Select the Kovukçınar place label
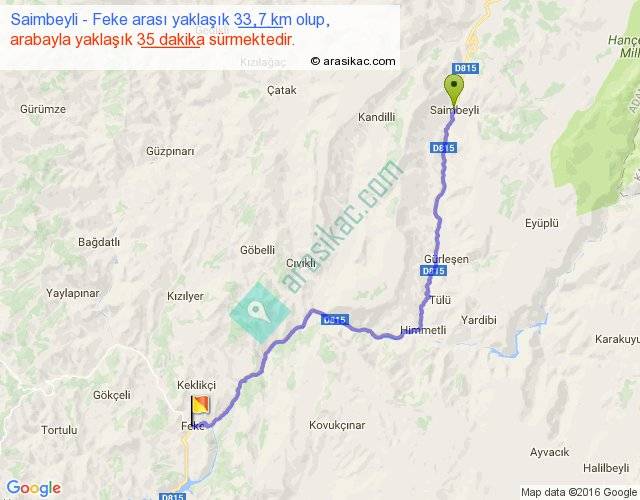The image size is (640, 500). (x=337, y=425)
